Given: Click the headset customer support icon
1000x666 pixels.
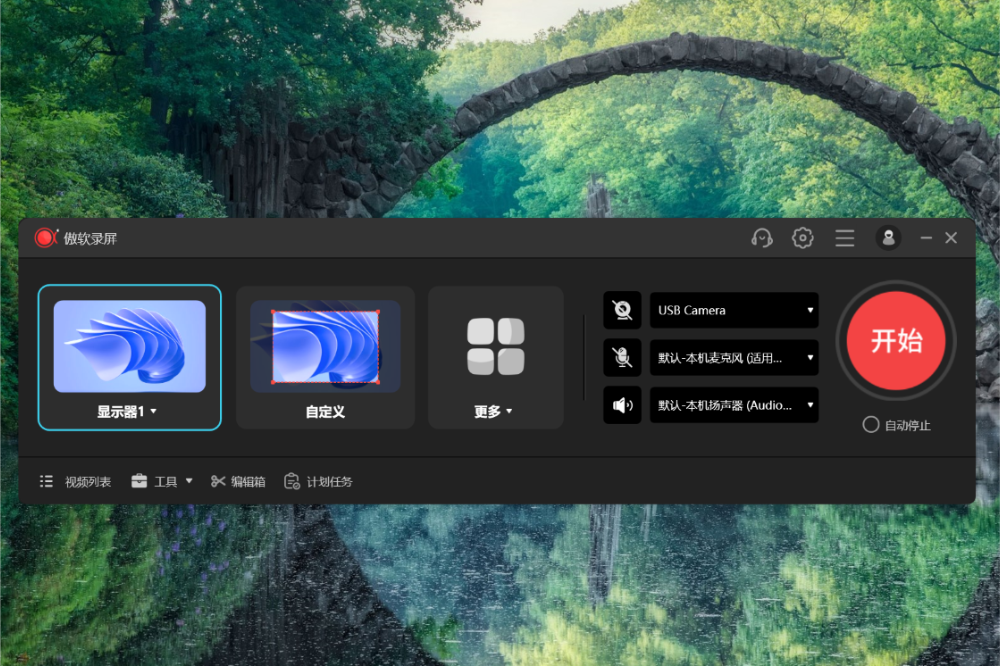Looking at the screenshot, I should coord(762,238).
